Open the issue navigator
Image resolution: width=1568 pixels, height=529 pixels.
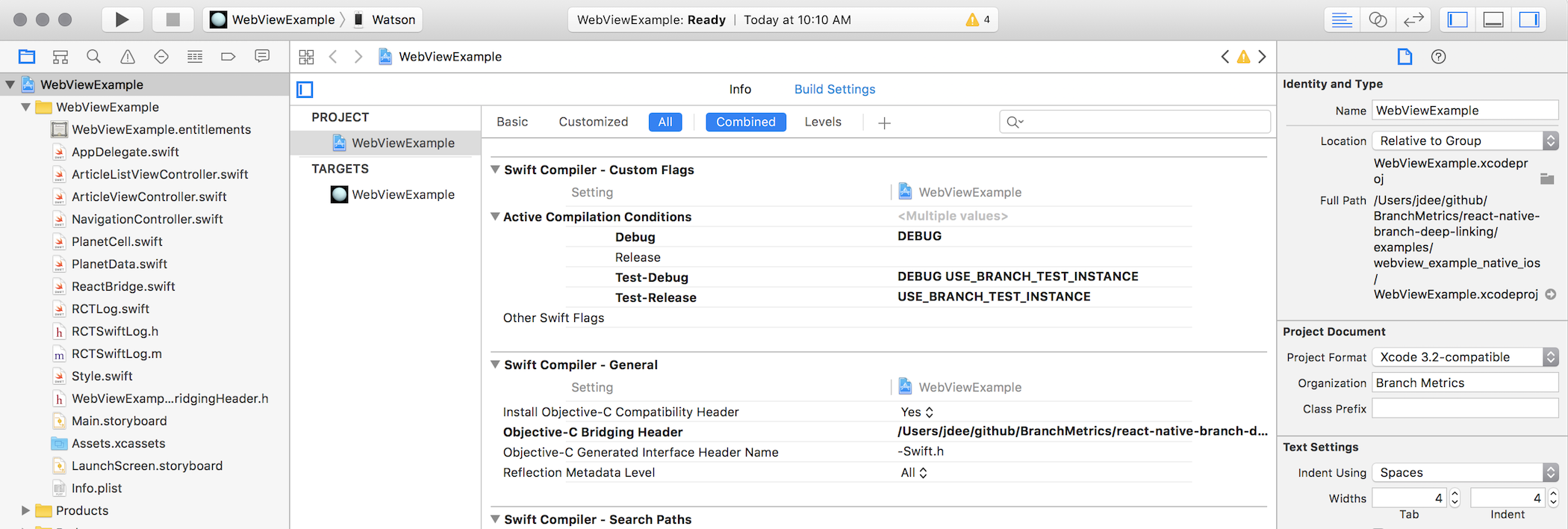coord(128,56)
